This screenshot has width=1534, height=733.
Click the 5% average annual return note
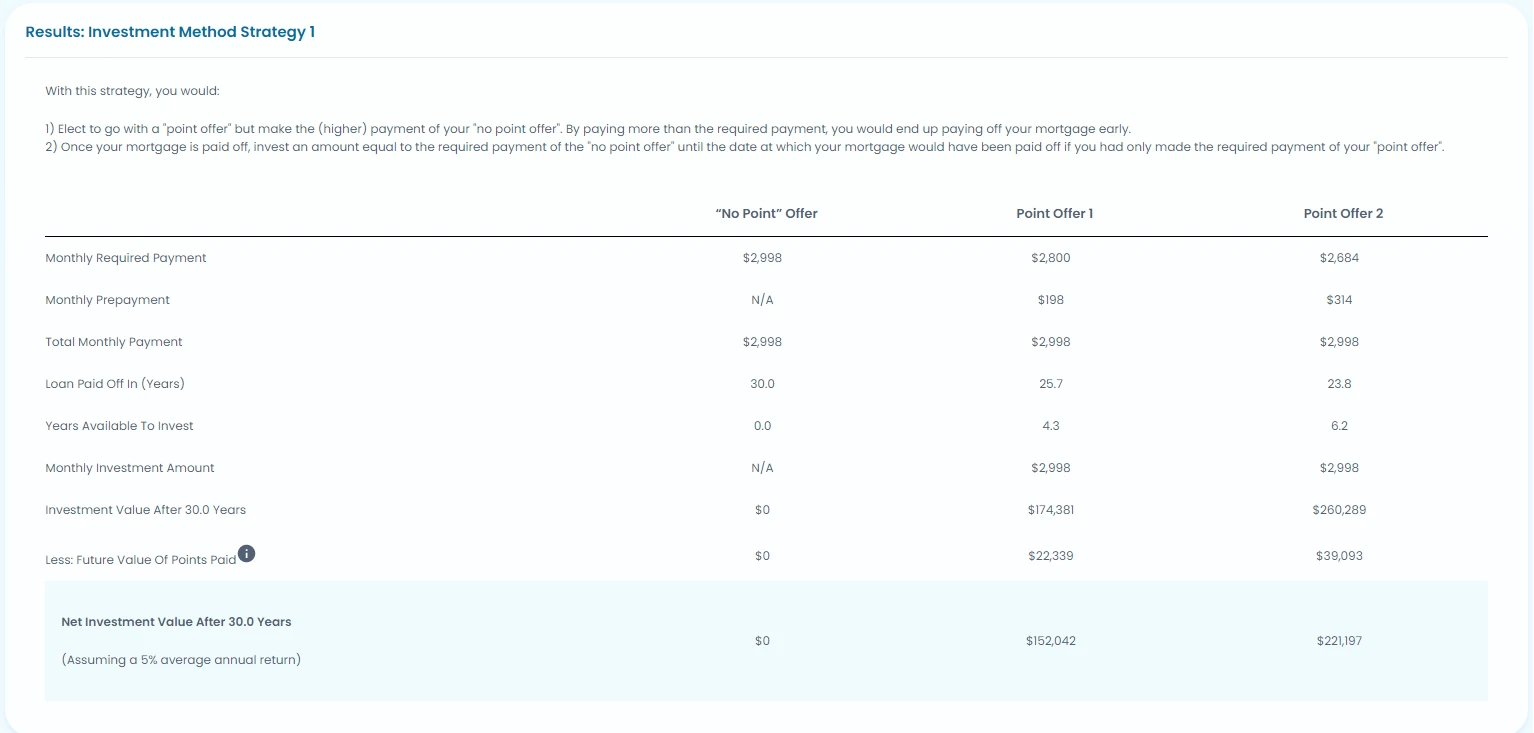(181, 659)
